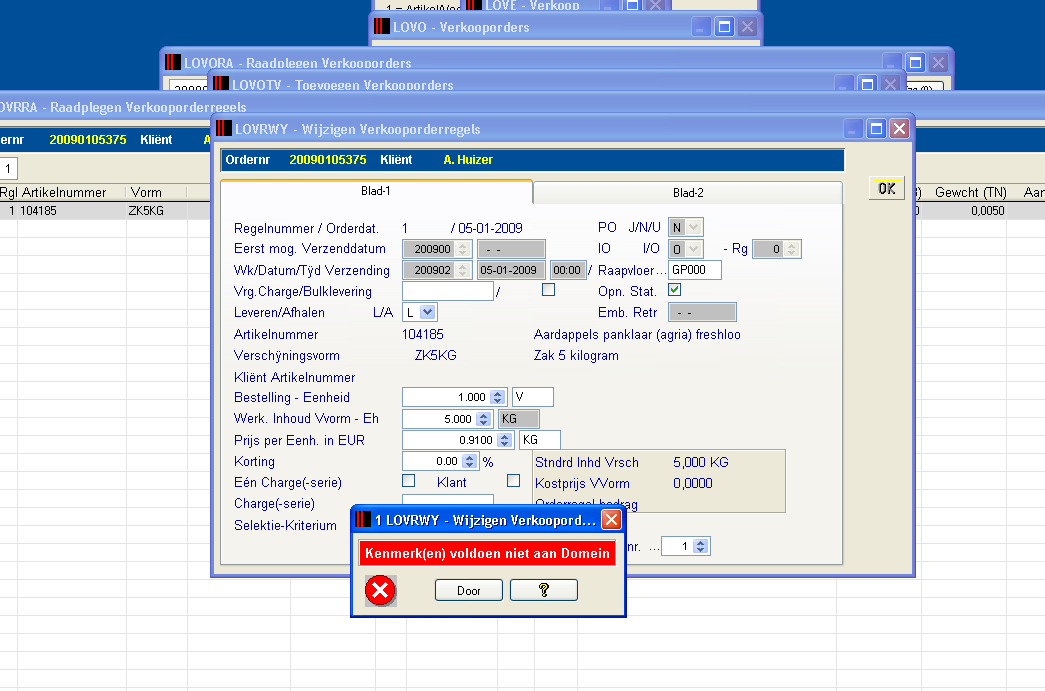The image size is (1045, 691).
Task: Toggle the Opn. Stat. checkbox
Action: pos(674,290)
